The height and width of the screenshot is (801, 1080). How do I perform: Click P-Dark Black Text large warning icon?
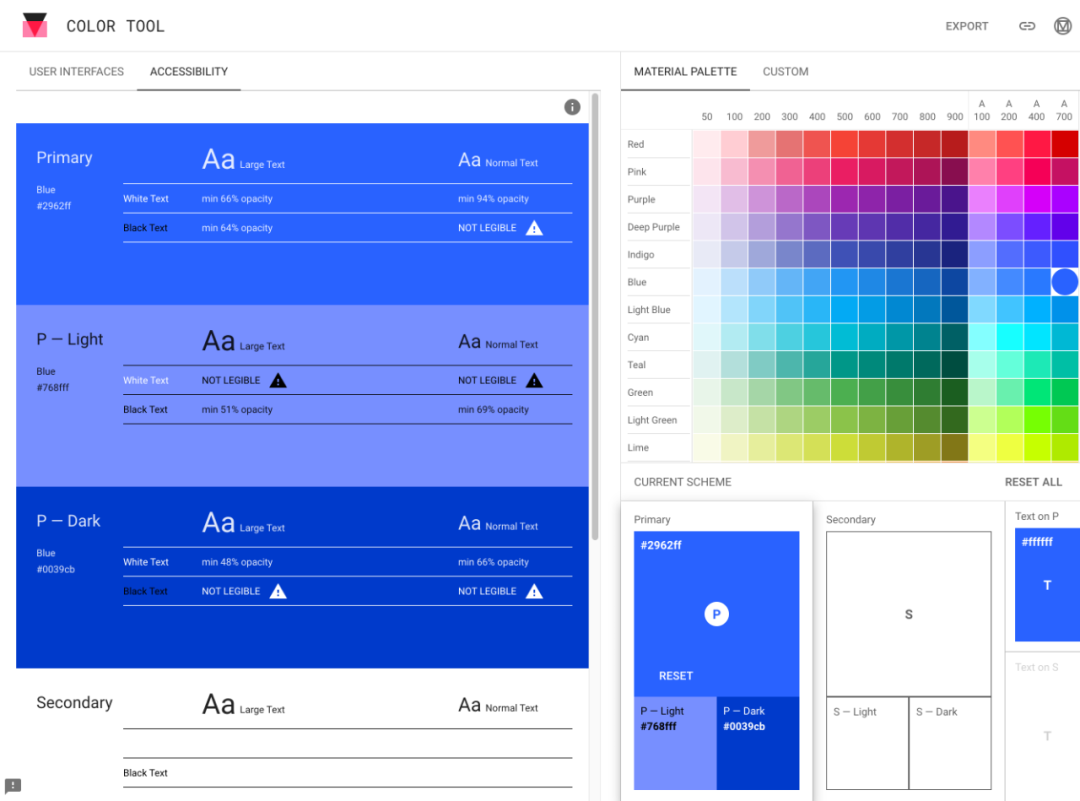pos(278,591)
